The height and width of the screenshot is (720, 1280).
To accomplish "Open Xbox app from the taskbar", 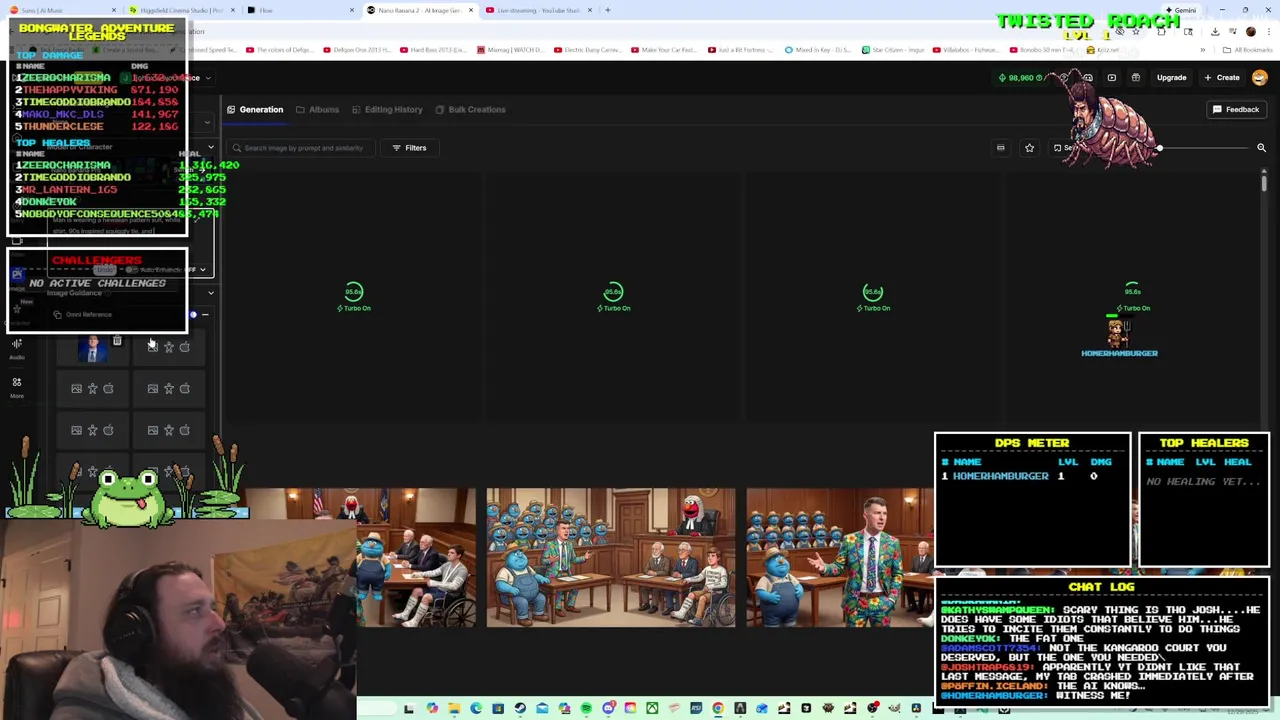I will tap(652, 708).
